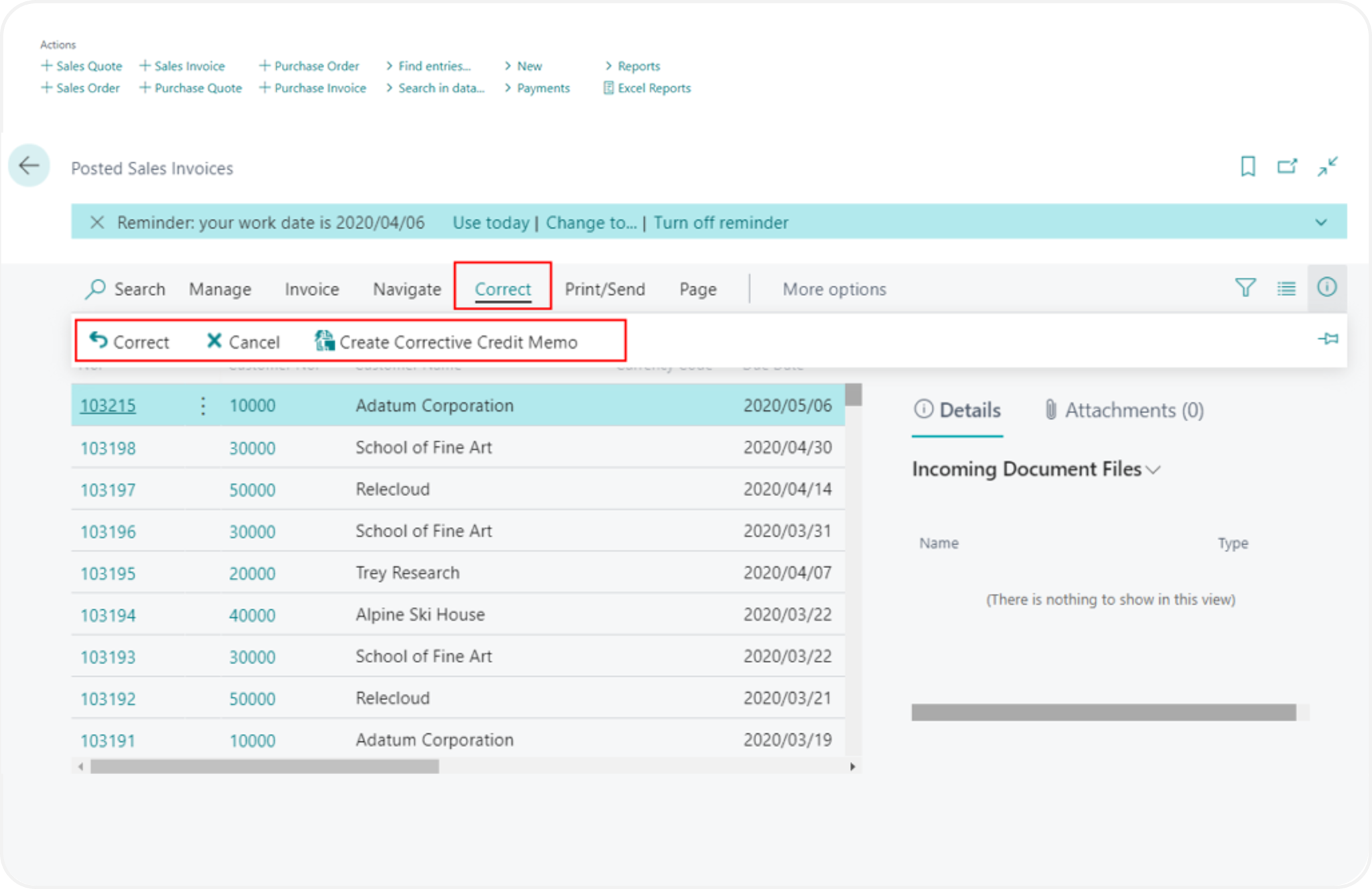Click customer number 20000 for Trey Research
The image size is (1372, 889).
click(x=252, y=573)
